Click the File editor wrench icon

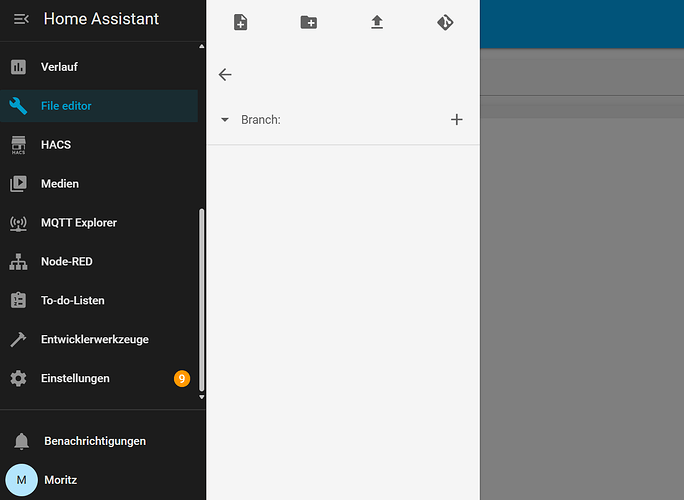[x=18, y=106]
